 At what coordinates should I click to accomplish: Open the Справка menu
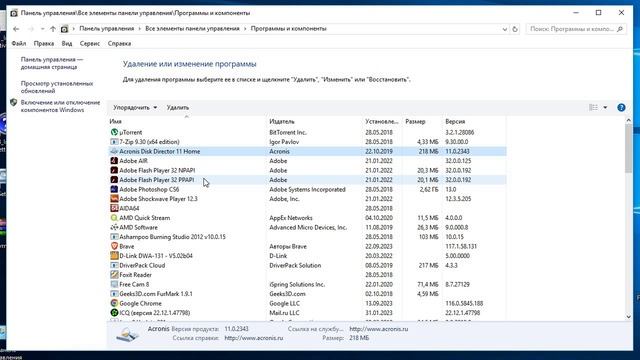[x=119, y=43]
